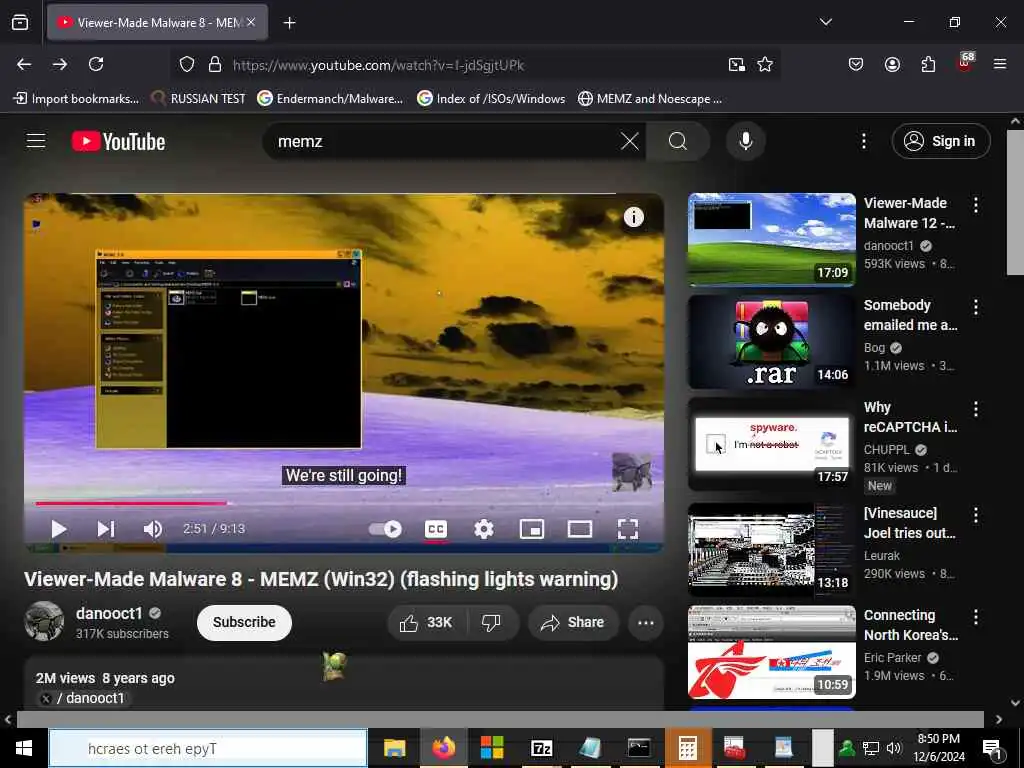This screenshot has height=768, width=1024.
Task: Enter full screen mode
Action: [x=628, y=529]
